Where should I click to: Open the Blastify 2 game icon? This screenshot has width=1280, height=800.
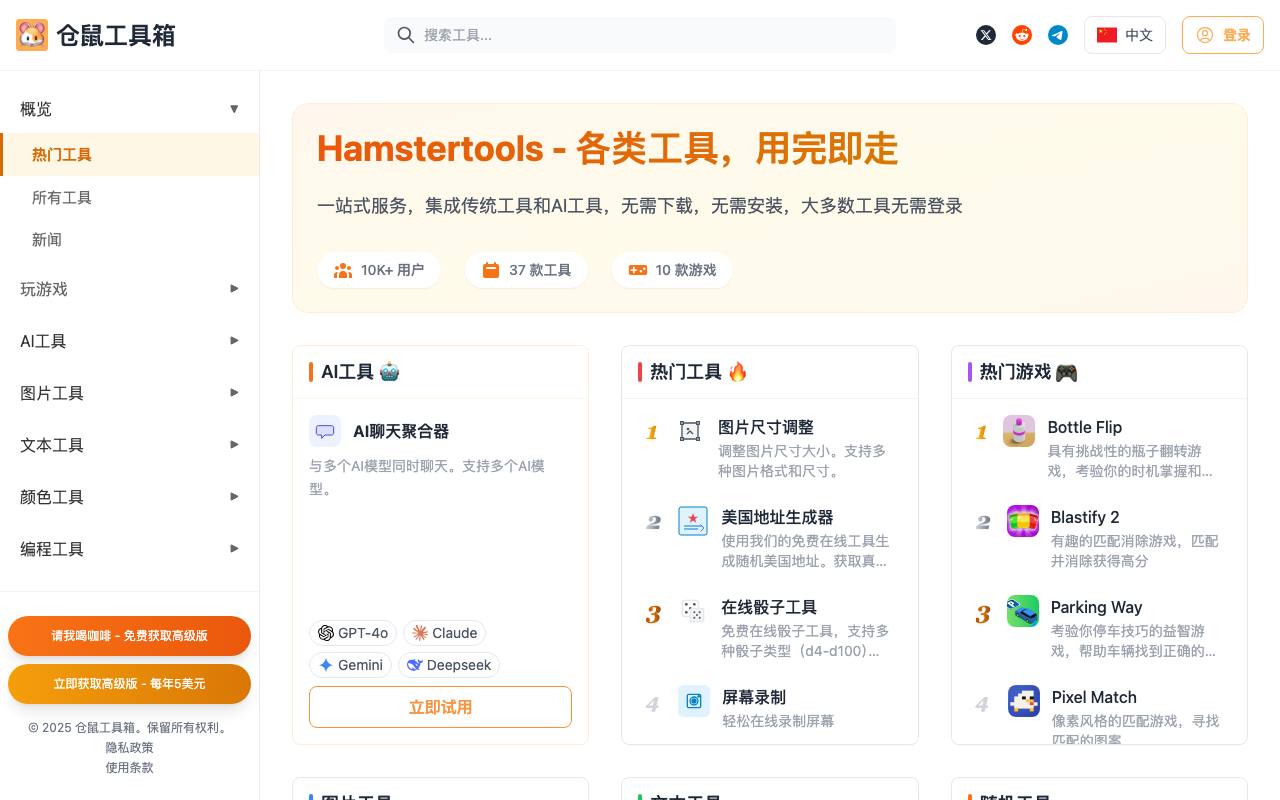(1023, 521)
